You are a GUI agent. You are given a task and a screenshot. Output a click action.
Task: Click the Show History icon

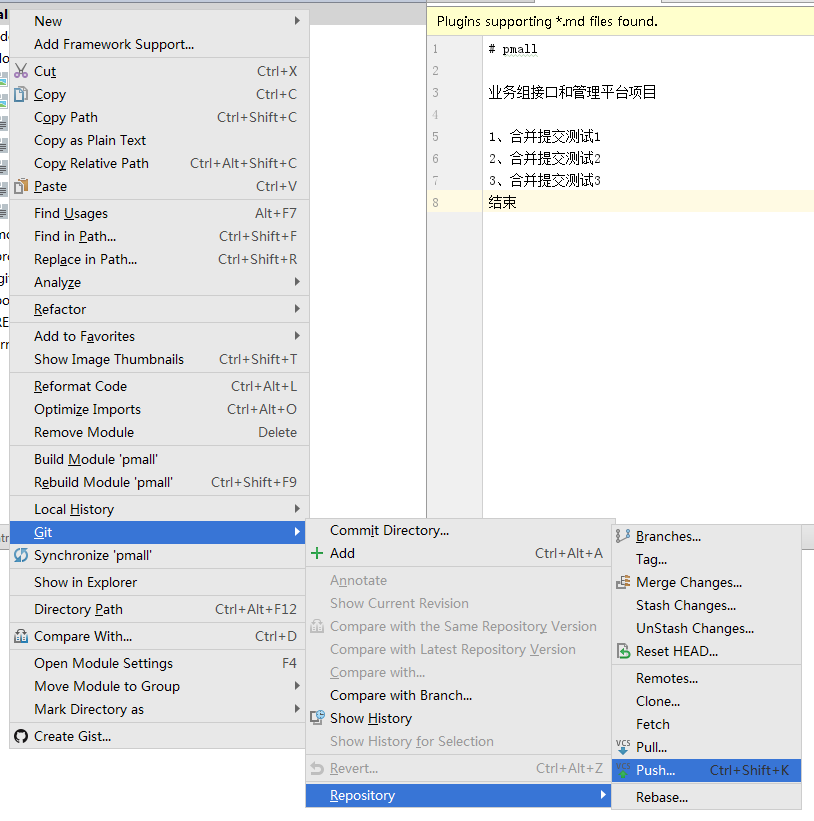coord(317,718)
